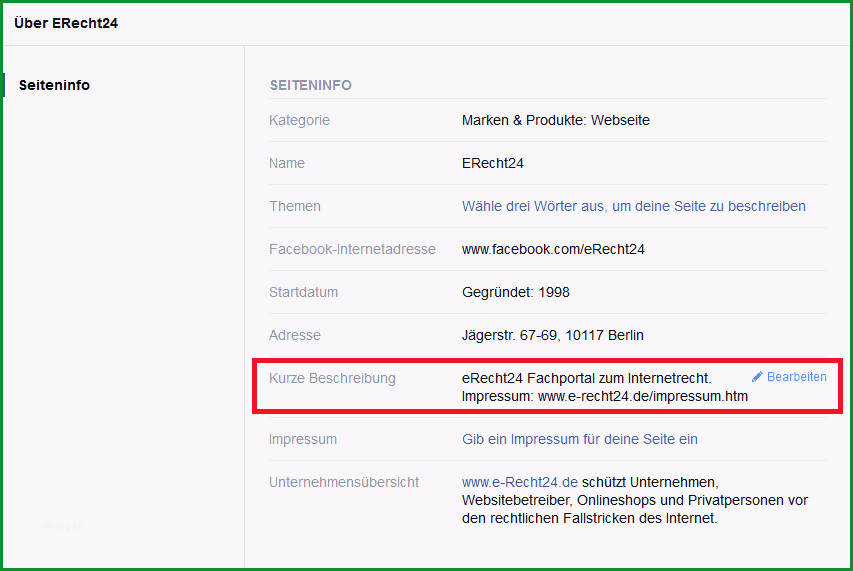The image size is (853, 571).
Task: Click the 'Über ERecht24' page heading
Action: pyautogui.click(x=66, y=23)
